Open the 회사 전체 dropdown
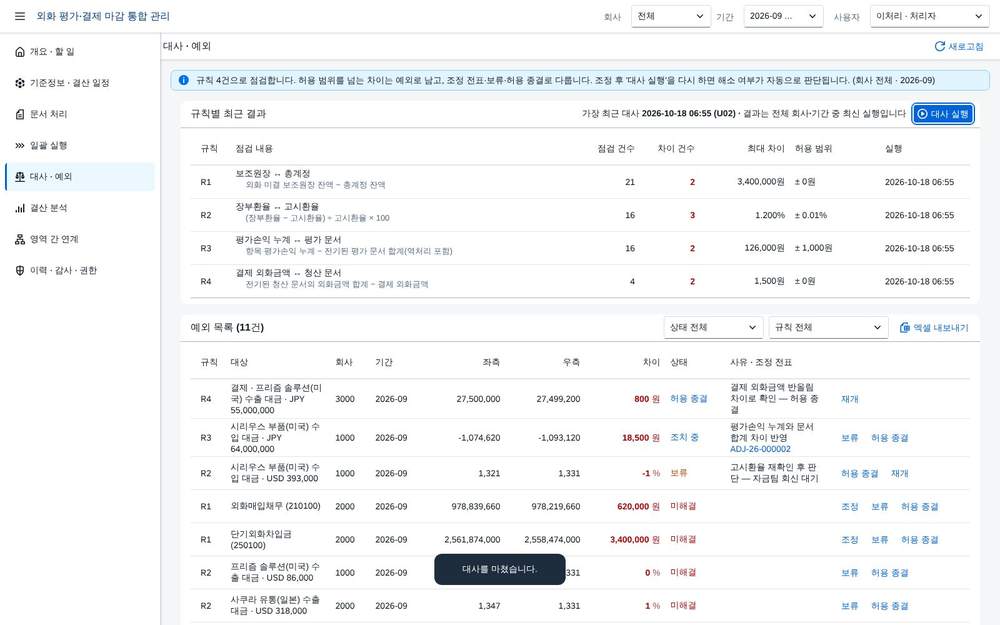Viewport: 1000px width, 625px height. click(x=671, y=16)
